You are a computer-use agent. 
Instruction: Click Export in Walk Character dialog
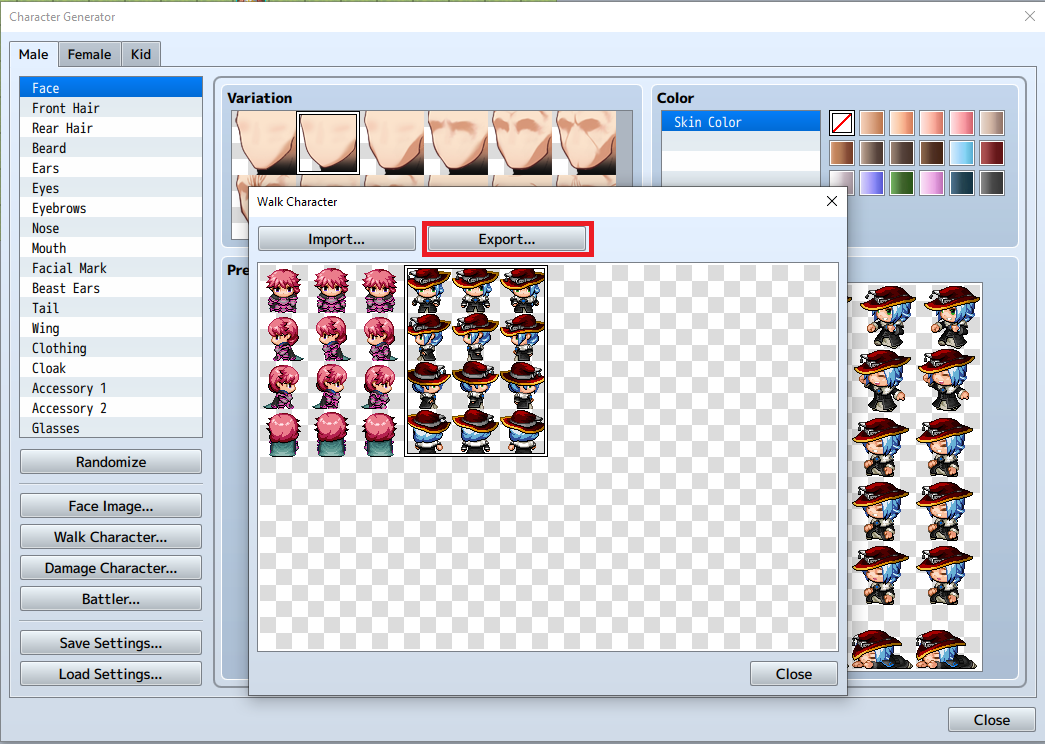click(x=507, y=239)
